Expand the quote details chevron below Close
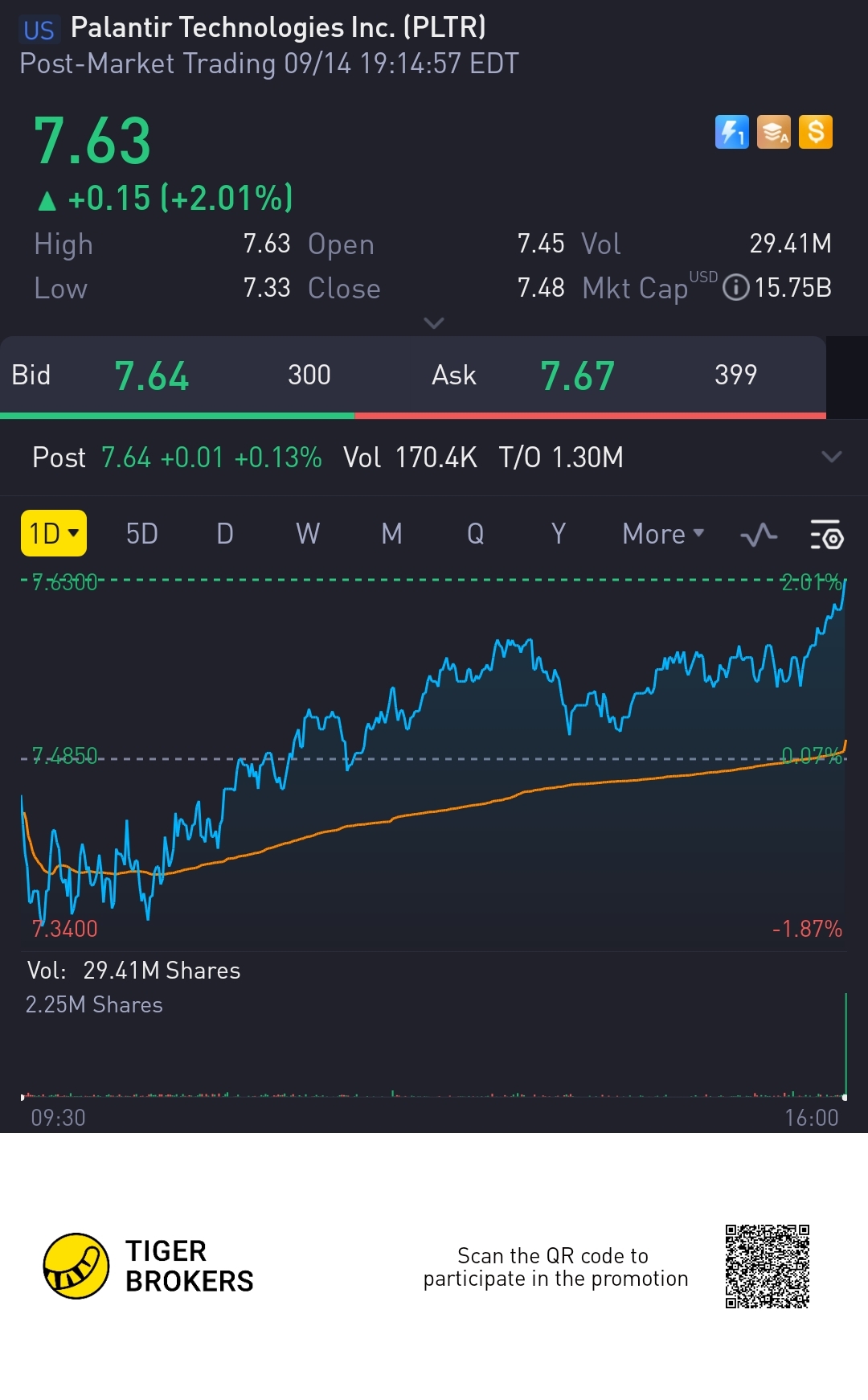 click(x=434, y=323)
